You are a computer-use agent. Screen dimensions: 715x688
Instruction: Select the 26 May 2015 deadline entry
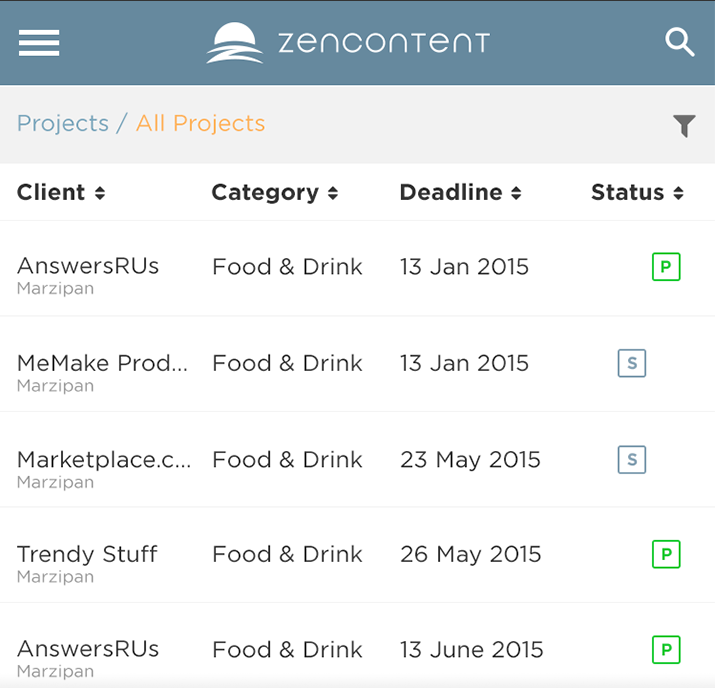[x=470, y=555]
